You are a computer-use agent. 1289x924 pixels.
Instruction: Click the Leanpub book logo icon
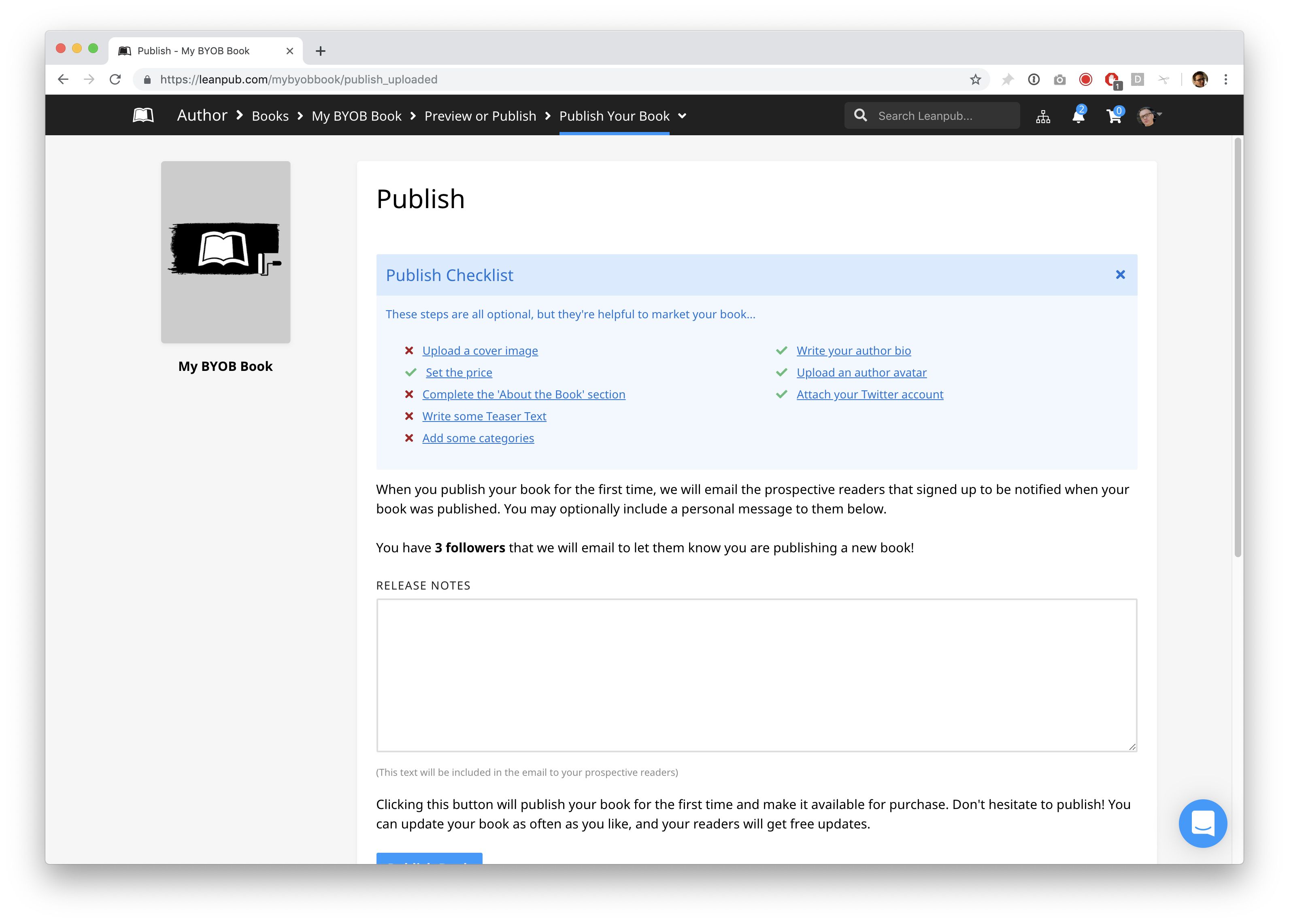coord(143,115)
